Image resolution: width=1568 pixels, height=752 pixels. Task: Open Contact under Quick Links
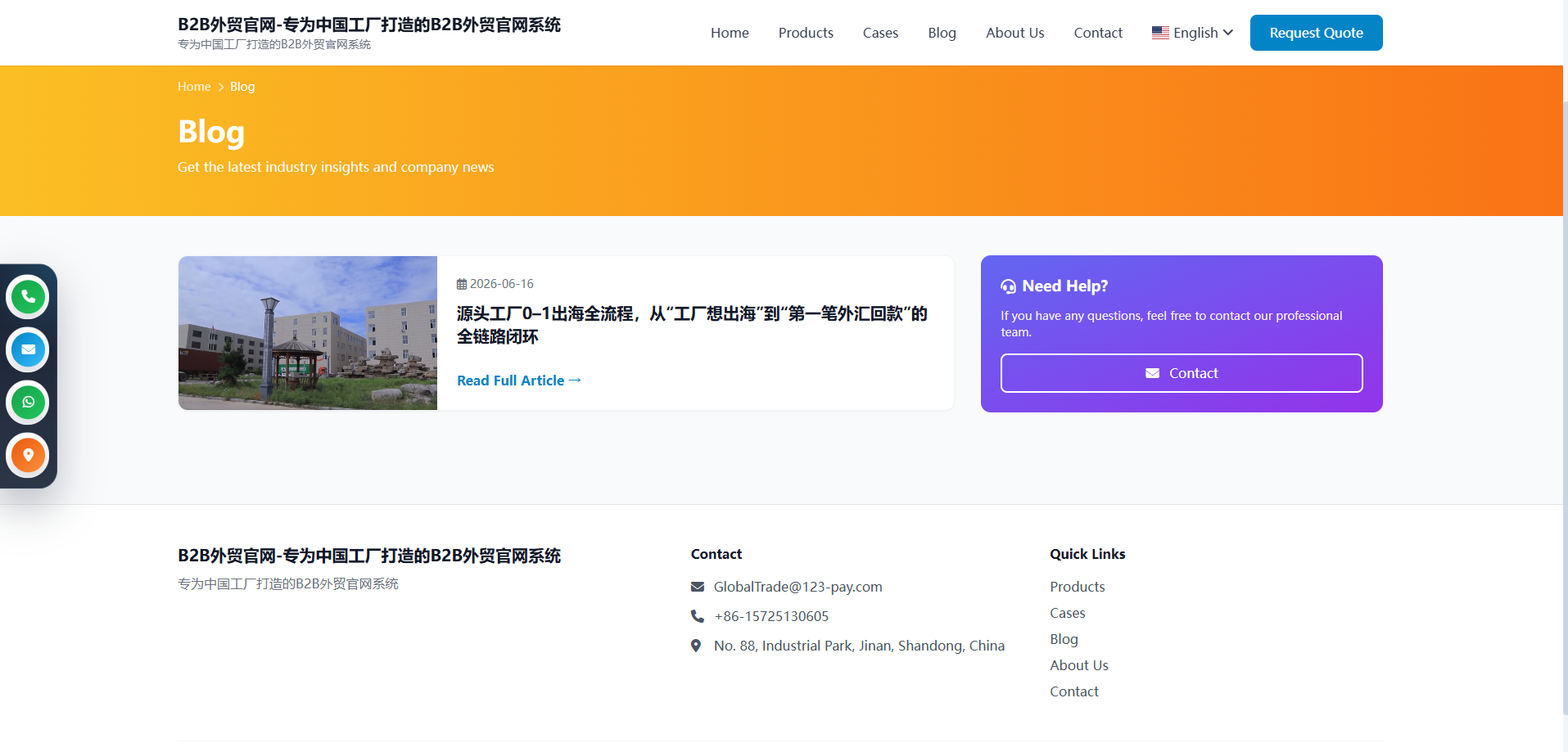1074,691
